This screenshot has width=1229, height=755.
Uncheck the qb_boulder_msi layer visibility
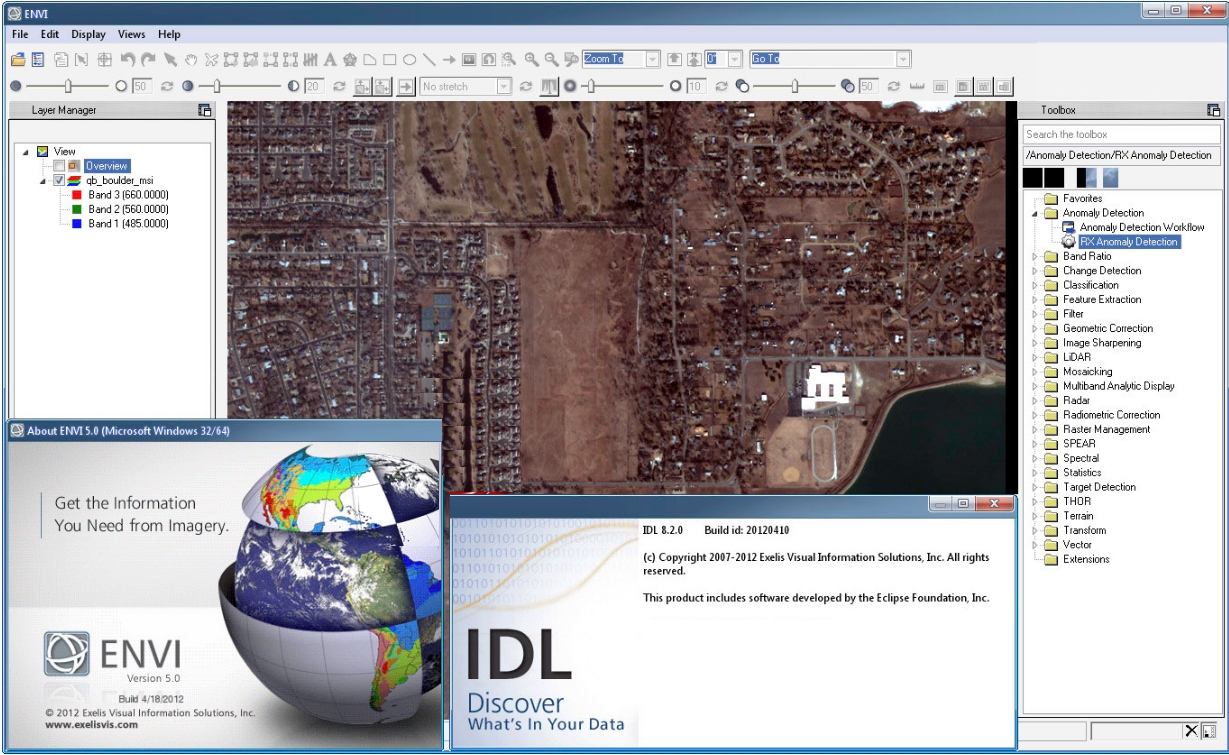point(59,181)
